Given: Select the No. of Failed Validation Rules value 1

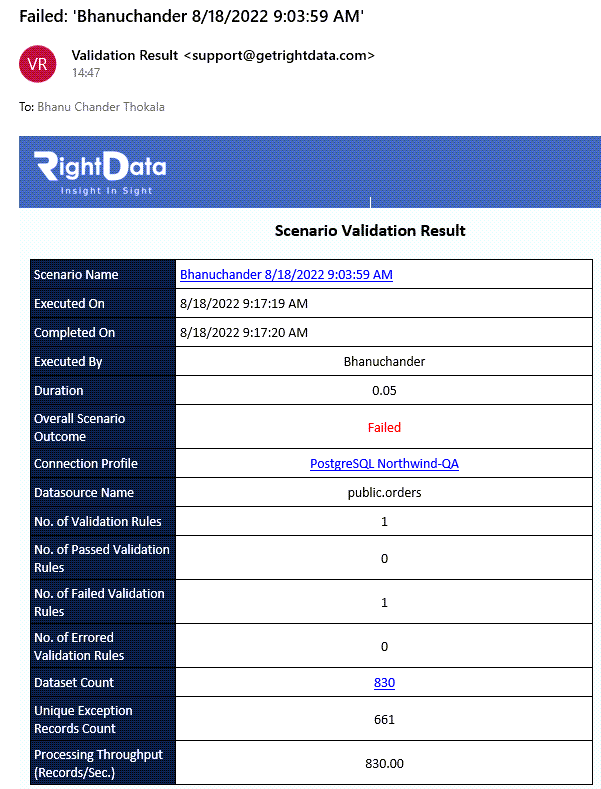Looking at the screenshot, I should click(384, 602).
